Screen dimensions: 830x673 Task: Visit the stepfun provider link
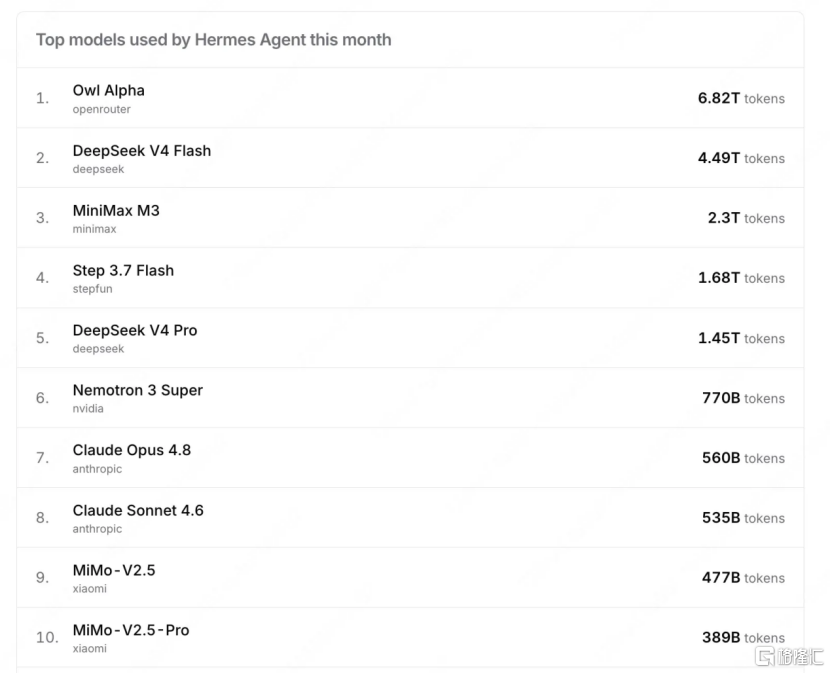point(93,289)
